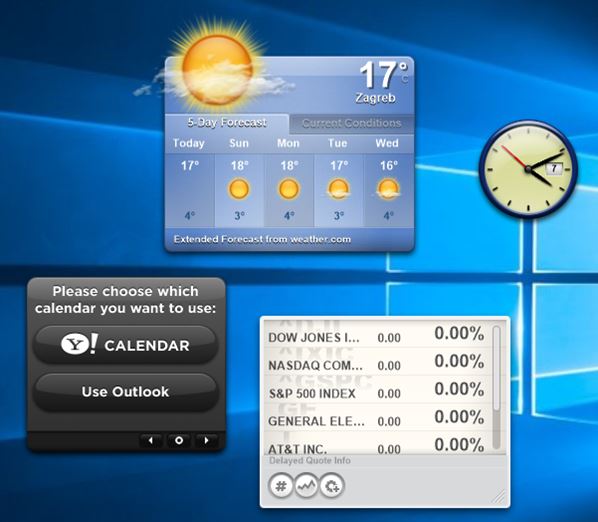The height and width of the screenshot is (522, 598).
Task: Click the Wed column header
Action: (x=387, y=143)
